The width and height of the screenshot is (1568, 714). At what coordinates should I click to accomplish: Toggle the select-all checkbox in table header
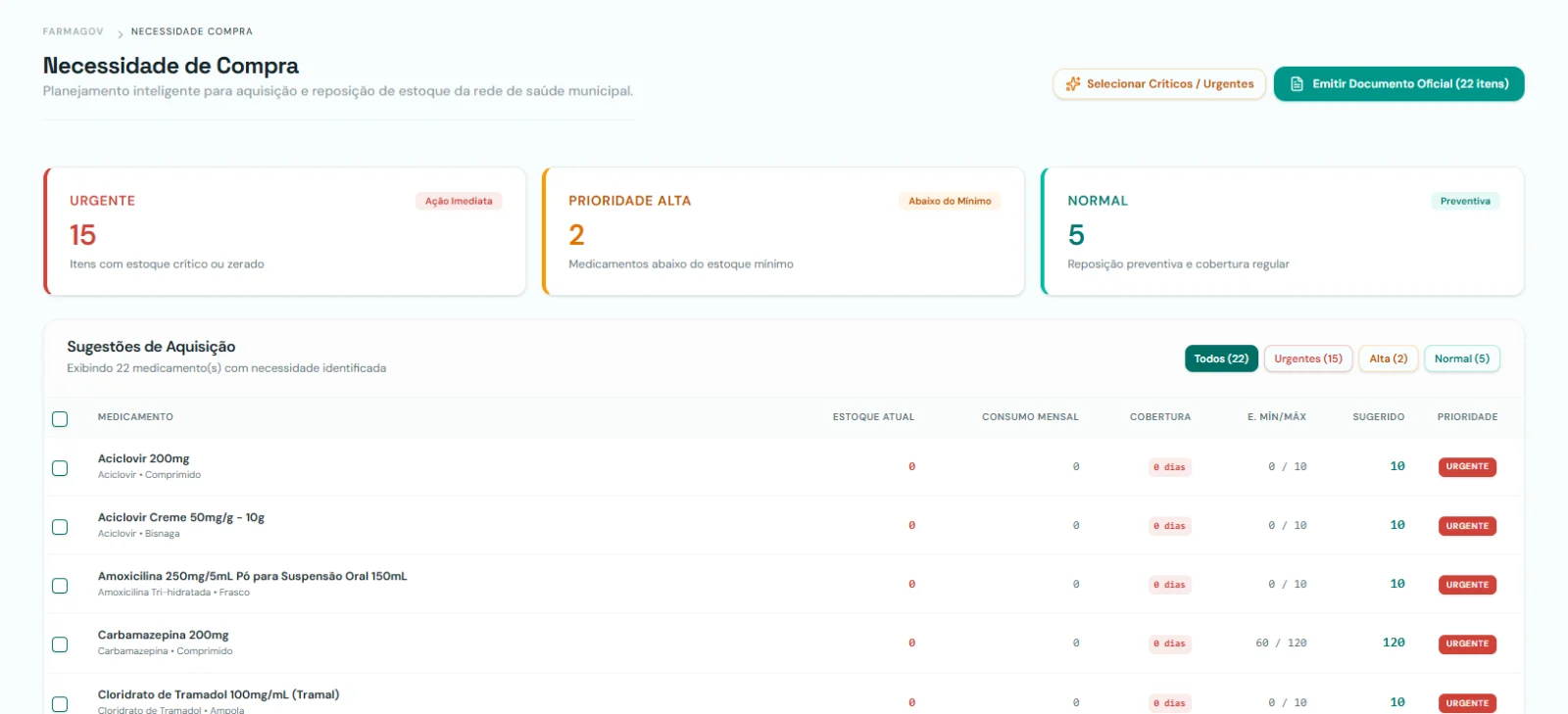(60, 419)
